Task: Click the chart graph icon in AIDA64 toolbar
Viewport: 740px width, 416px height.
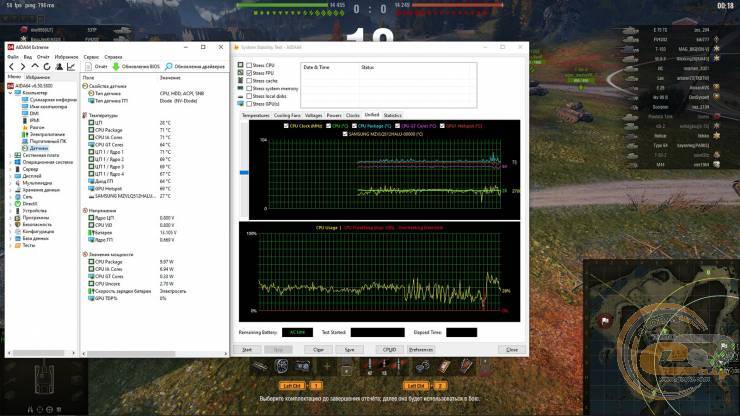Action: 71,67
